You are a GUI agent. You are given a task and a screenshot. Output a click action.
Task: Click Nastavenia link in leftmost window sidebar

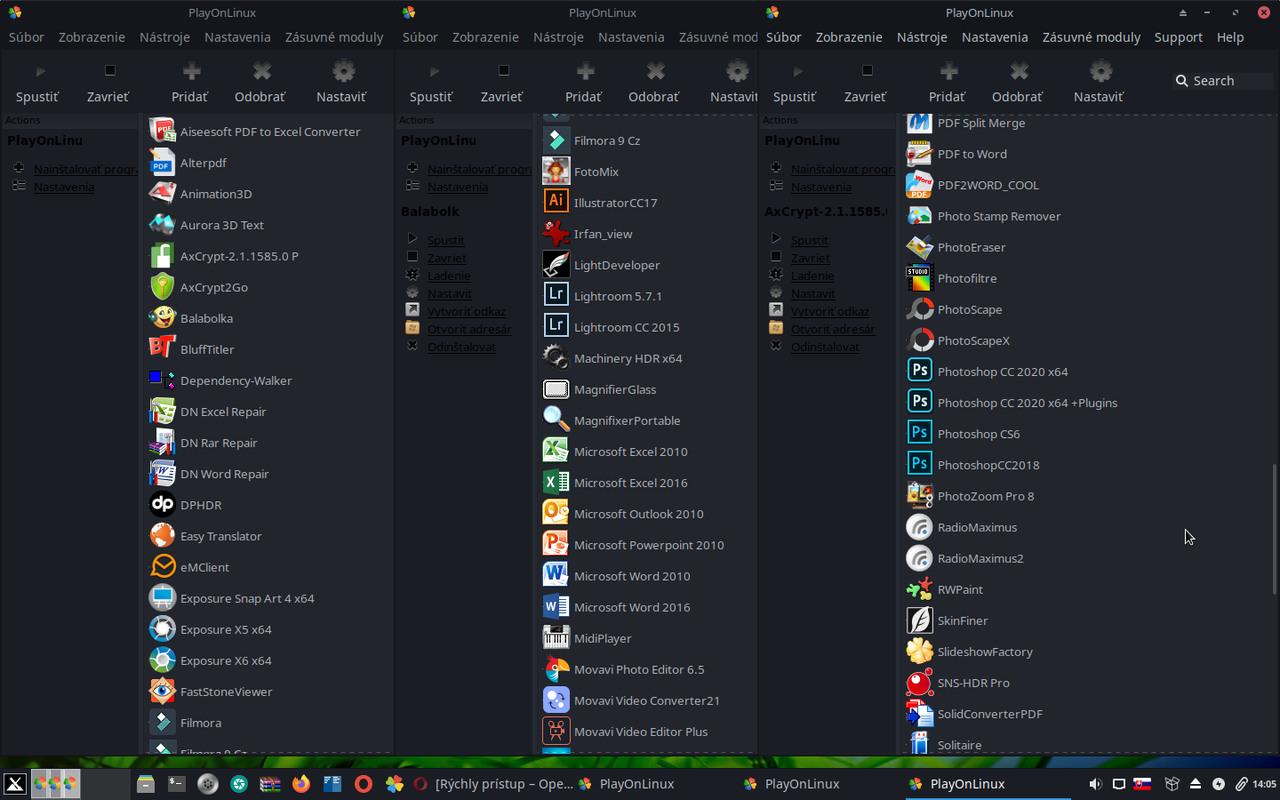click(x=64, y=187)
